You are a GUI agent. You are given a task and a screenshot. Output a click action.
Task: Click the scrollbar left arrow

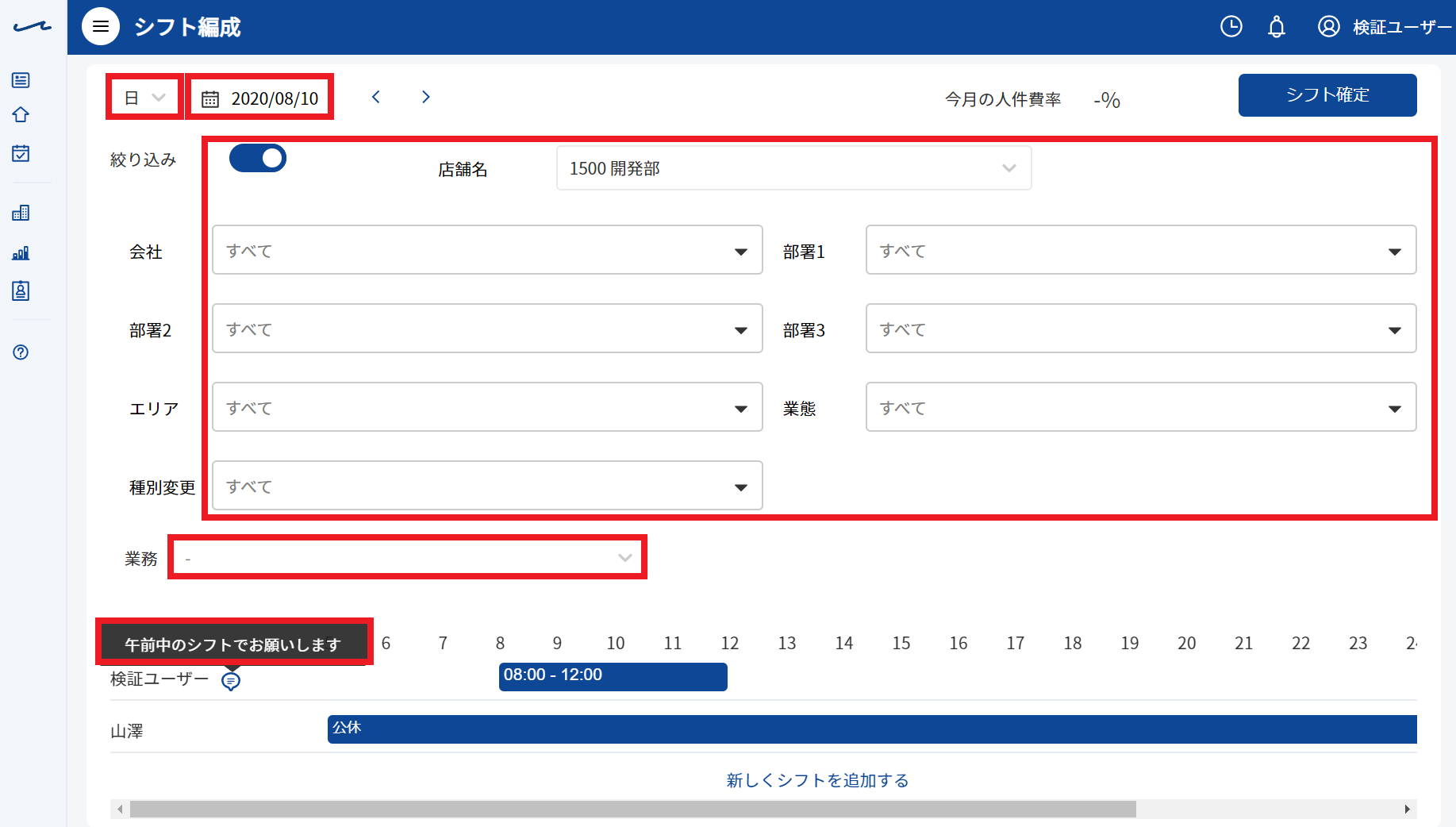pos(120,809)
